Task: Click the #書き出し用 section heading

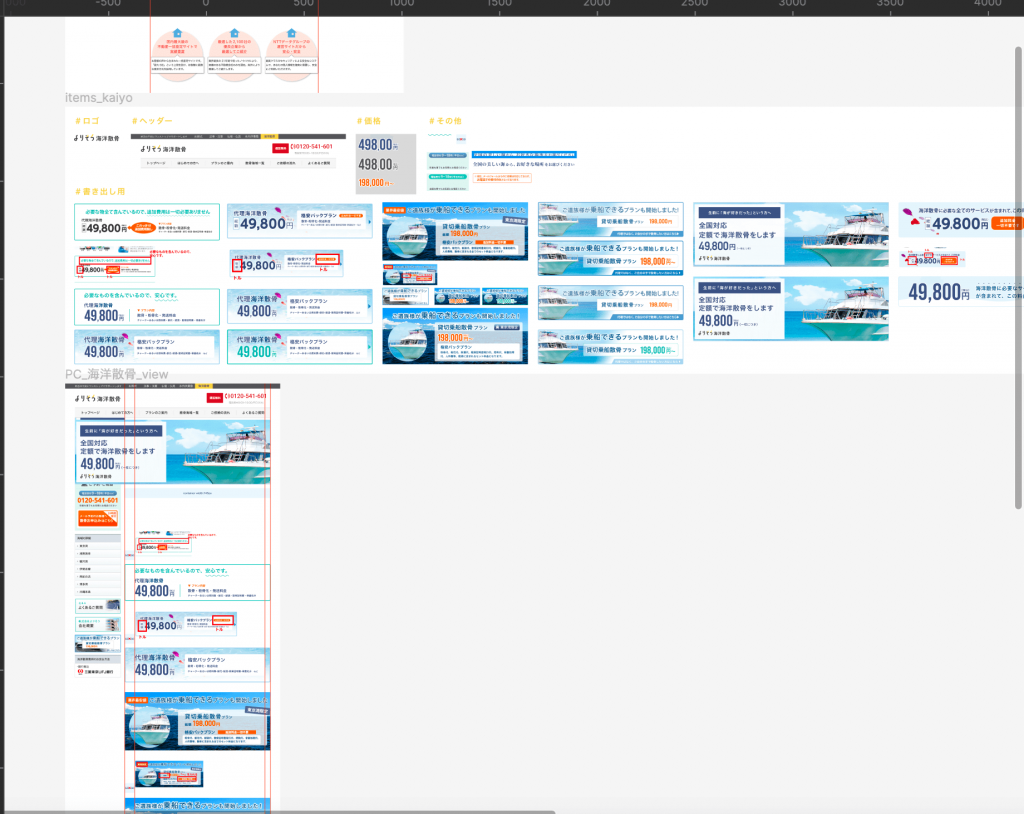Action: coord(101,191)
